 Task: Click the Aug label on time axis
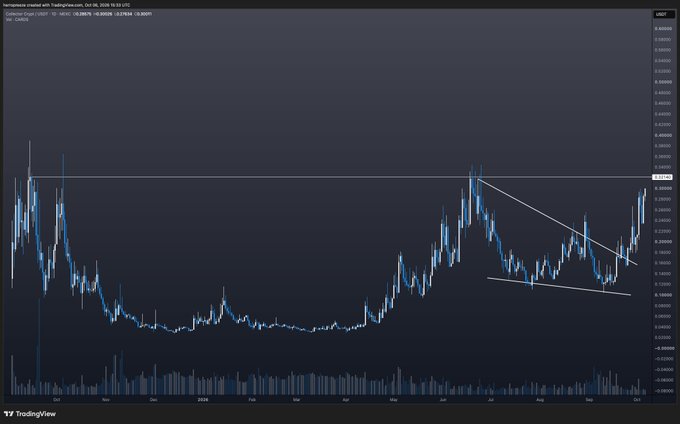[x=540, y=399]
